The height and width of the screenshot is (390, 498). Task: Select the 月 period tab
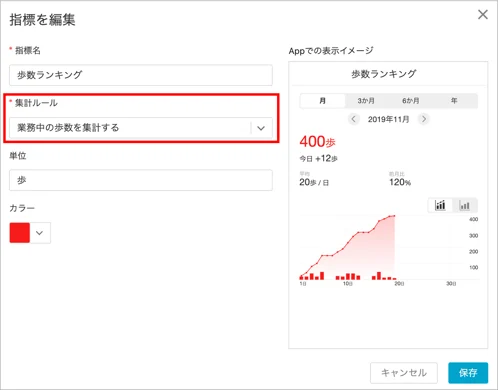[x=322, y=101]
